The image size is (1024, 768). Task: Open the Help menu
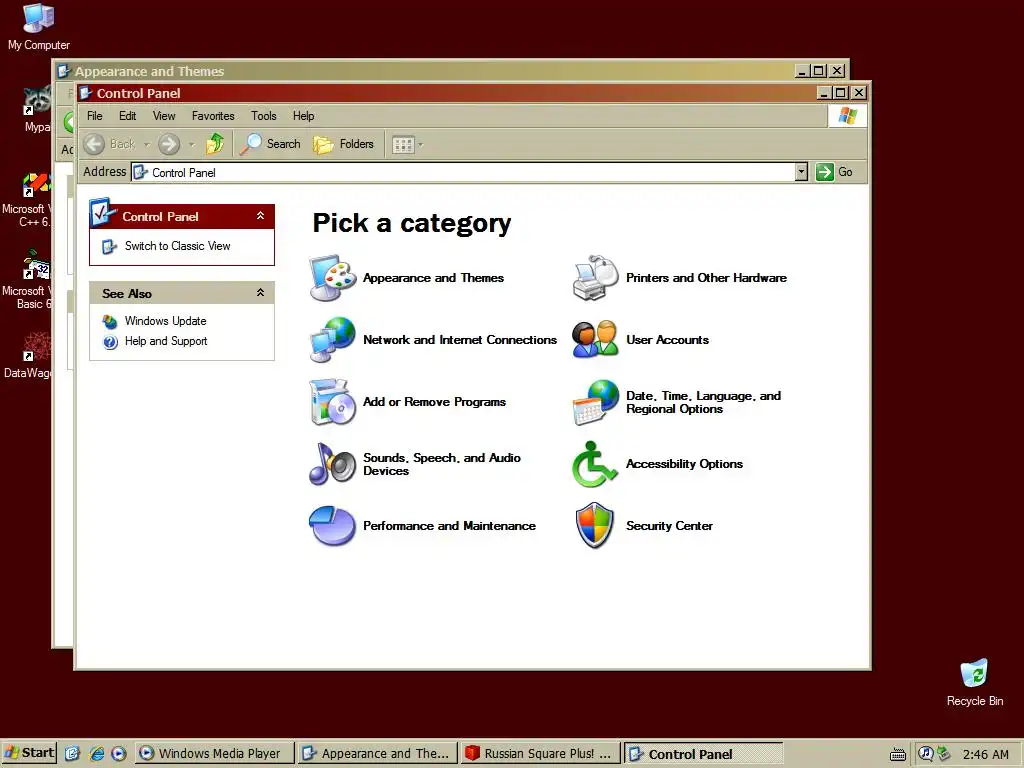click(303, 116)
